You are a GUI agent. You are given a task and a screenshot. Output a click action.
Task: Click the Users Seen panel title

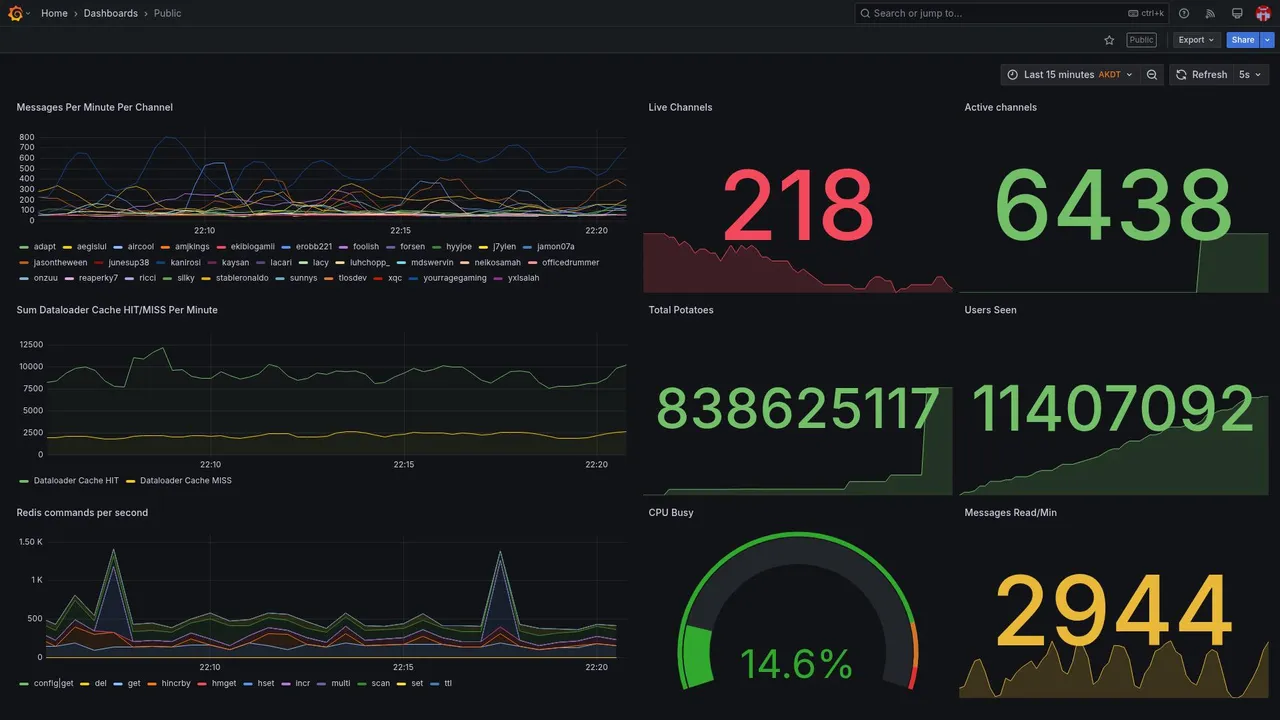click(x=990, y=310)
